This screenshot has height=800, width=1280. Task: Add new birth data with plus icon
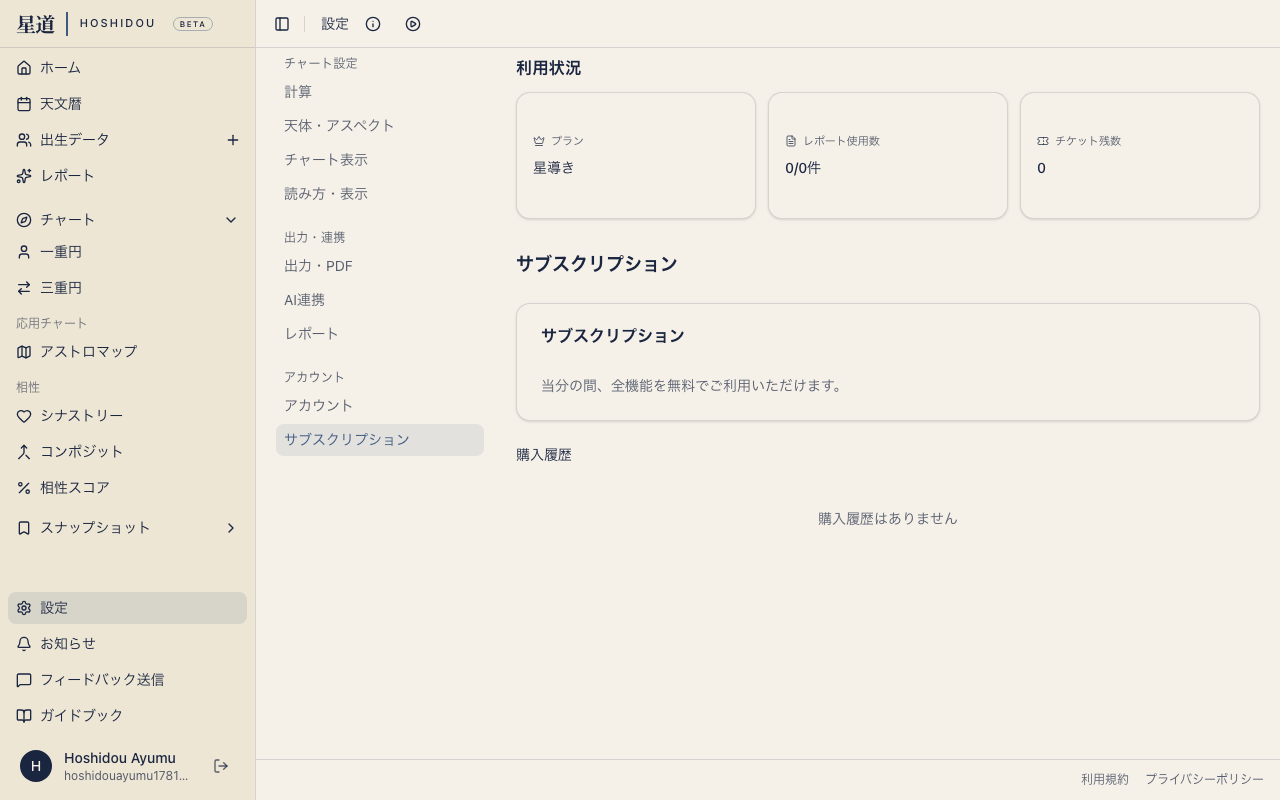click(233, 140)
